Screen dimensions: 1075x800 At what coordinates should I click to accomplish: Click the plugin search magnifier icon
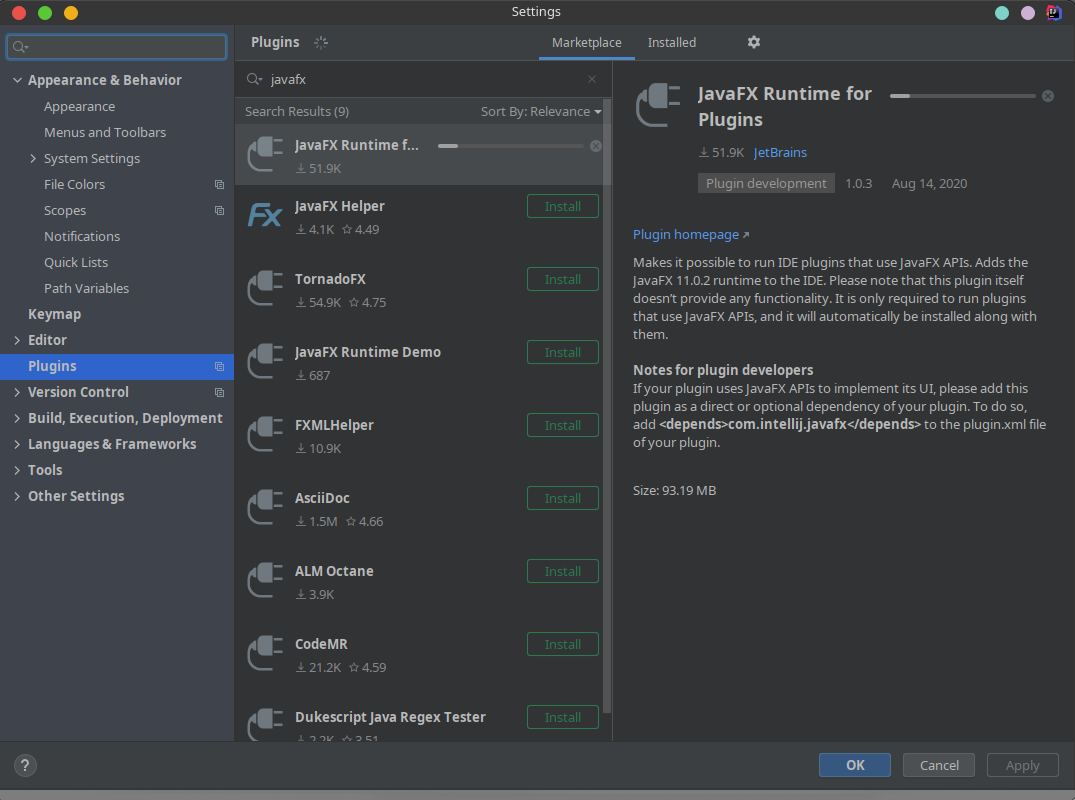tap(254, 80)
